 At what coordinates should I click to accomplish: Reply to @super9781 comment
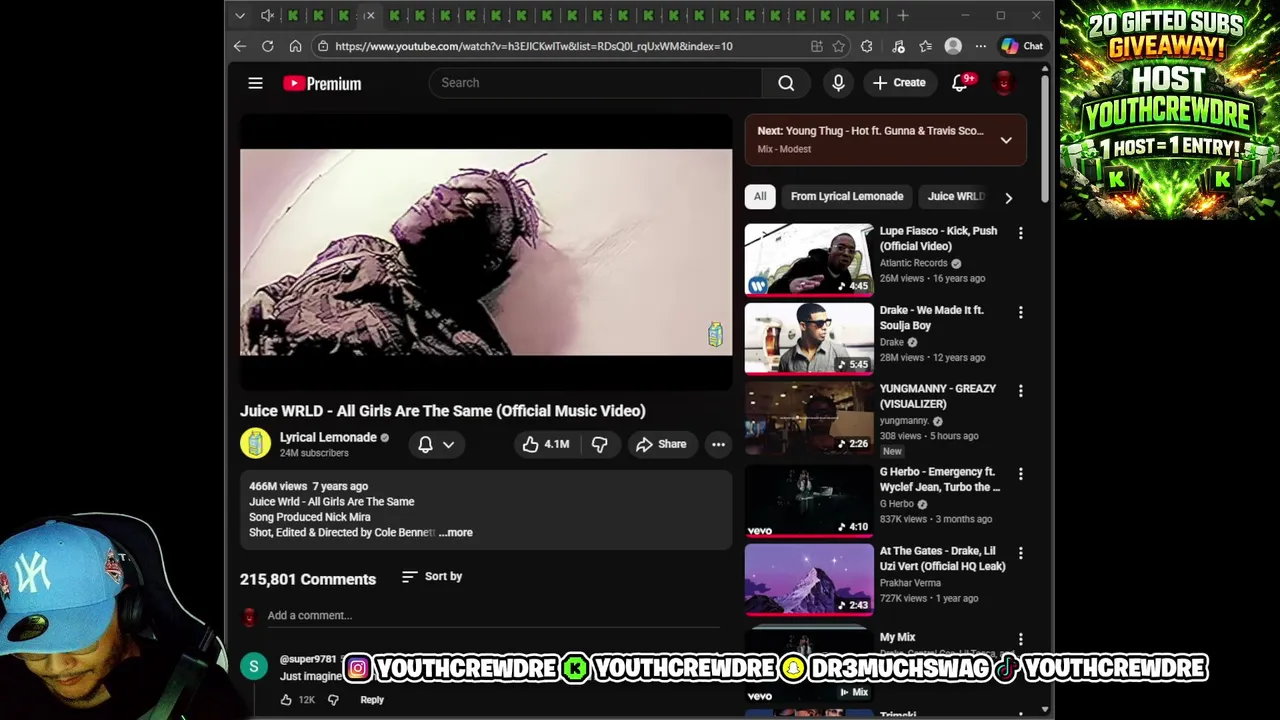tap(372, 700)
